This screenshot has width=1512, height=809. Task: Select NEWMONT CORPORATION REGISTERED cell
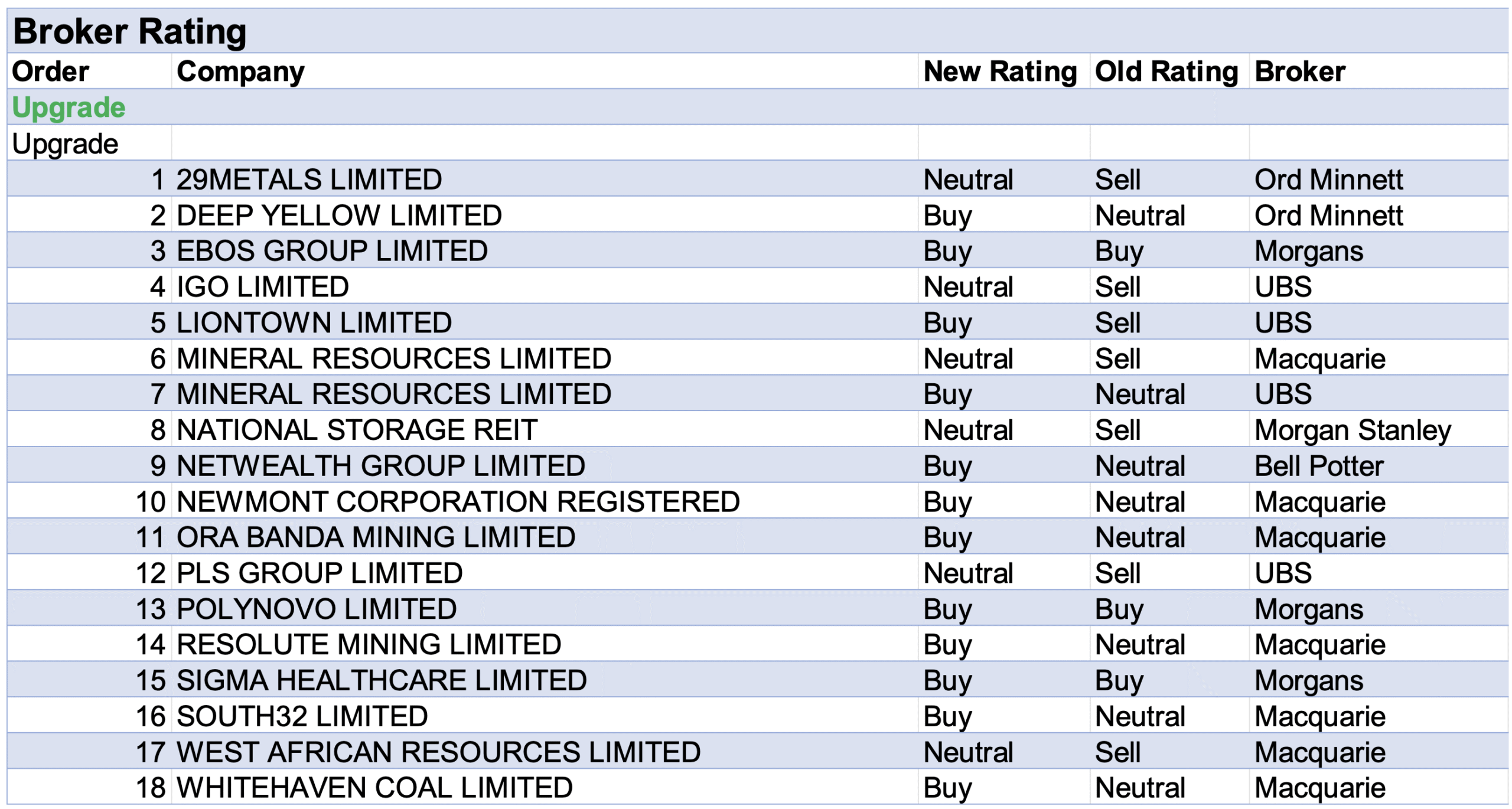(458, 502)
